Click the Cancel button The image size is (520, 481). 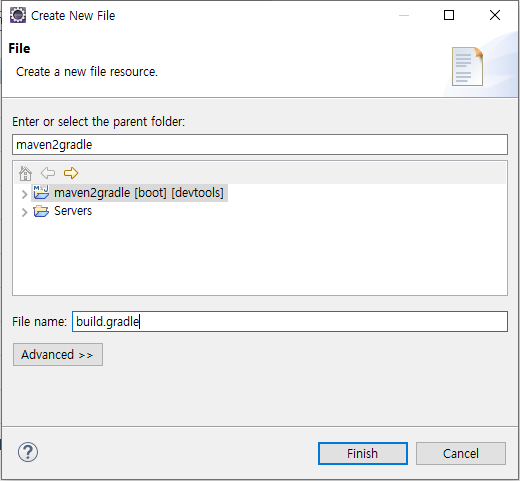(461, 453)
